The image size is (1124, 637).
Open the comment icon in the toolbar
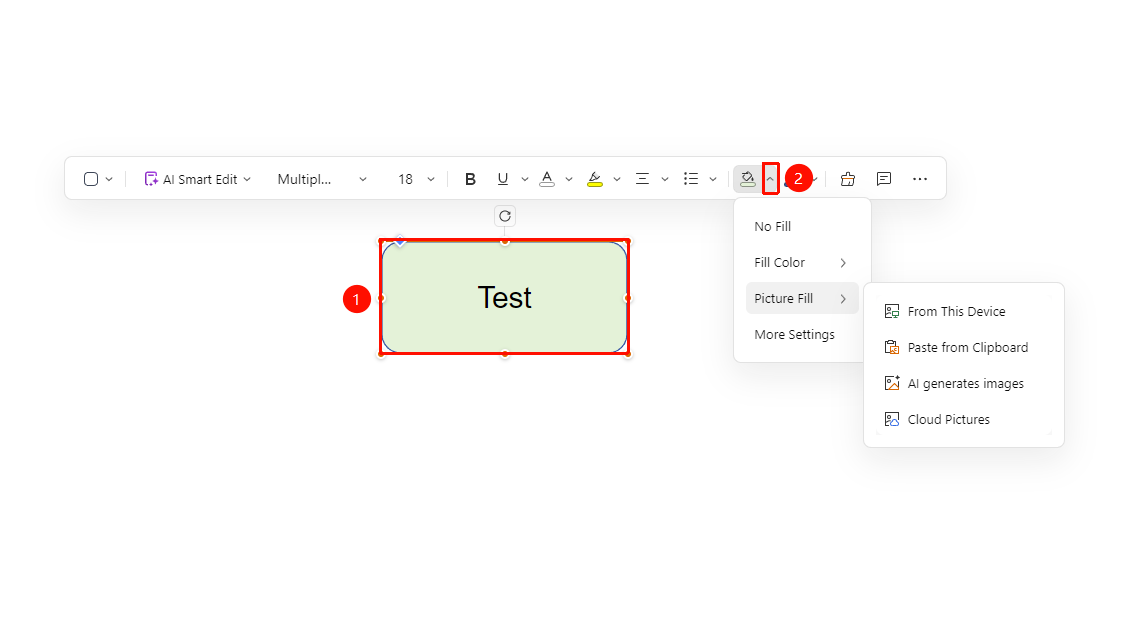[x=884, y=179]
